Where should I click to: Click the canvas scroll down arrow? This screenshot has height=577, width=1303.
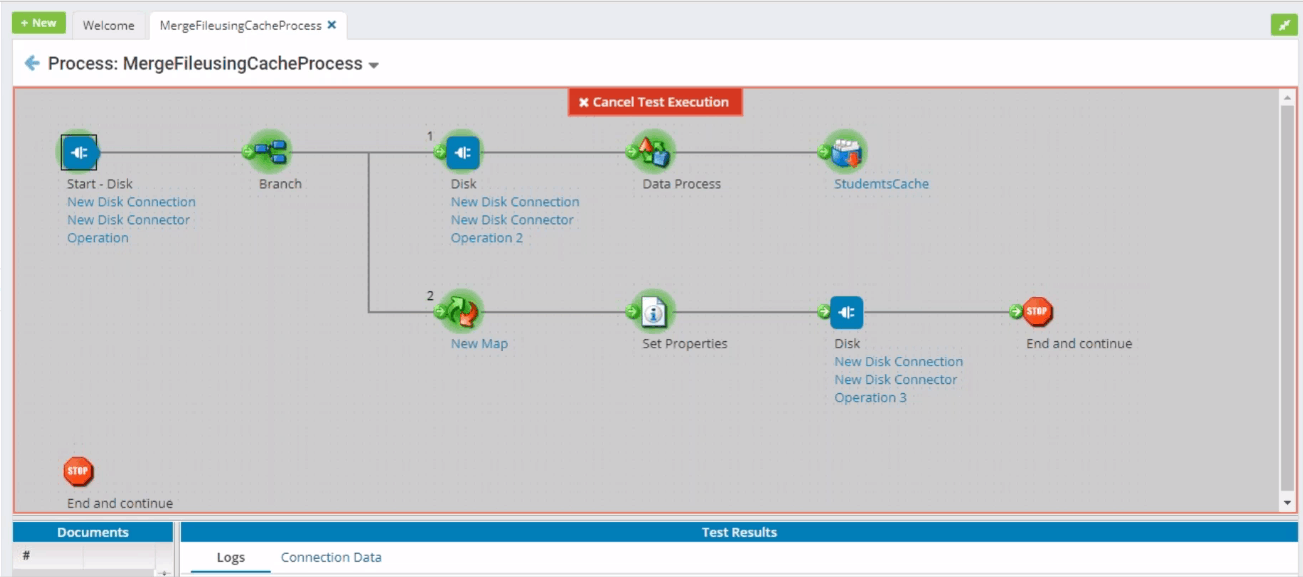click(x=1287, y=502)
